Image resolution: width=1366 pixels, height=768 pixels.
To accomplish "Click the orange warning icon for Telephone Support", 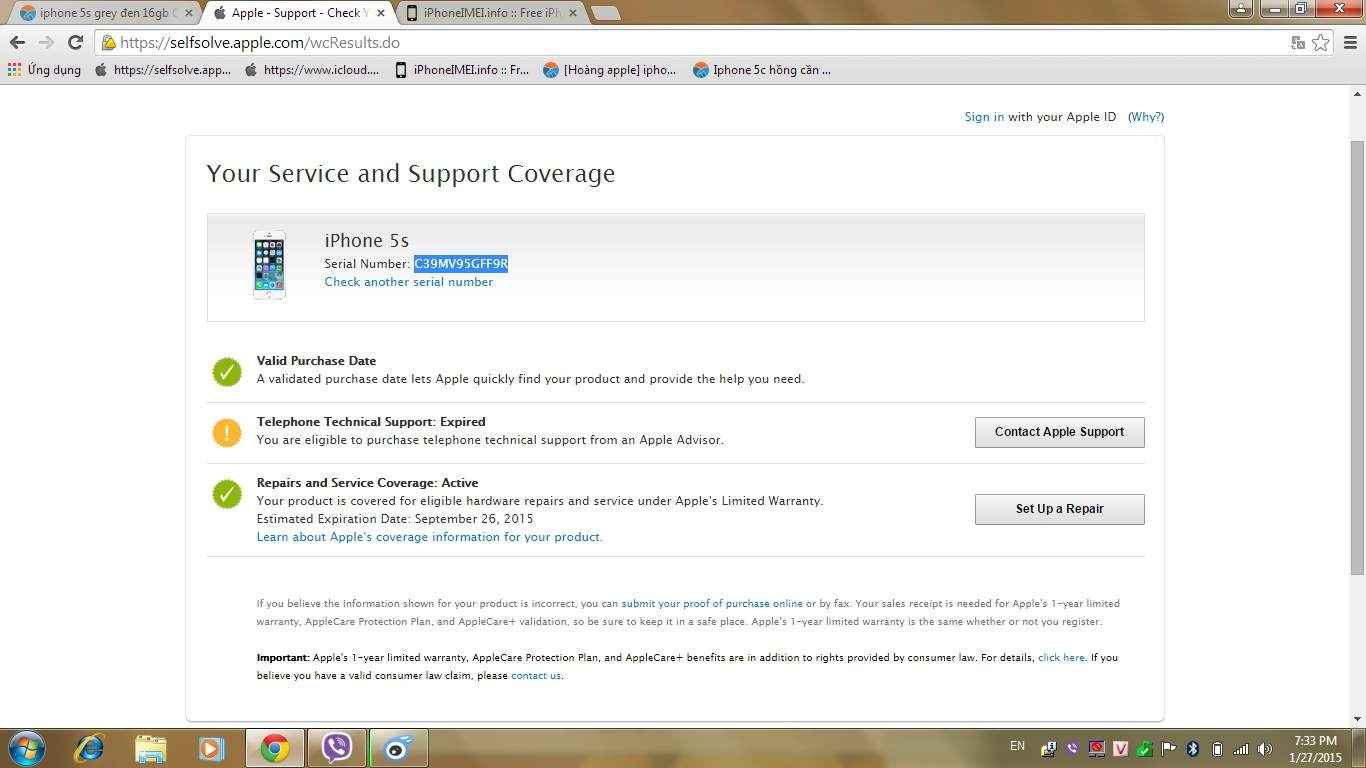I will point(227,432).
